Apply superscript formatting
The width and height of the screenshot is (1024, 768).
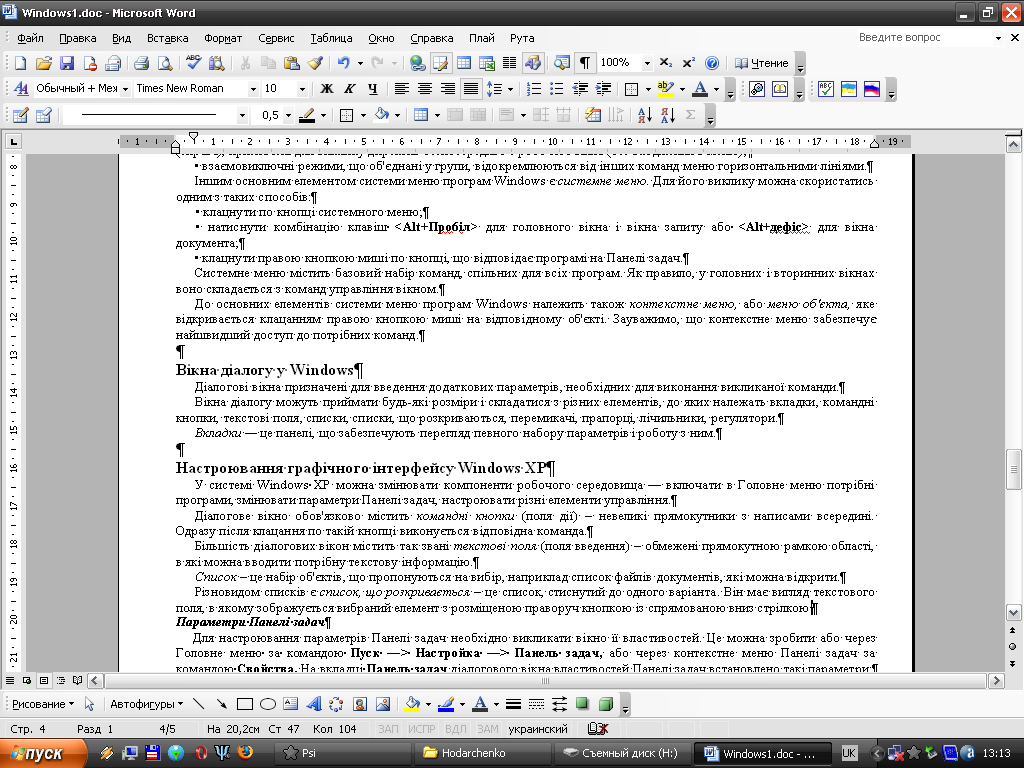tap(688, 63)
